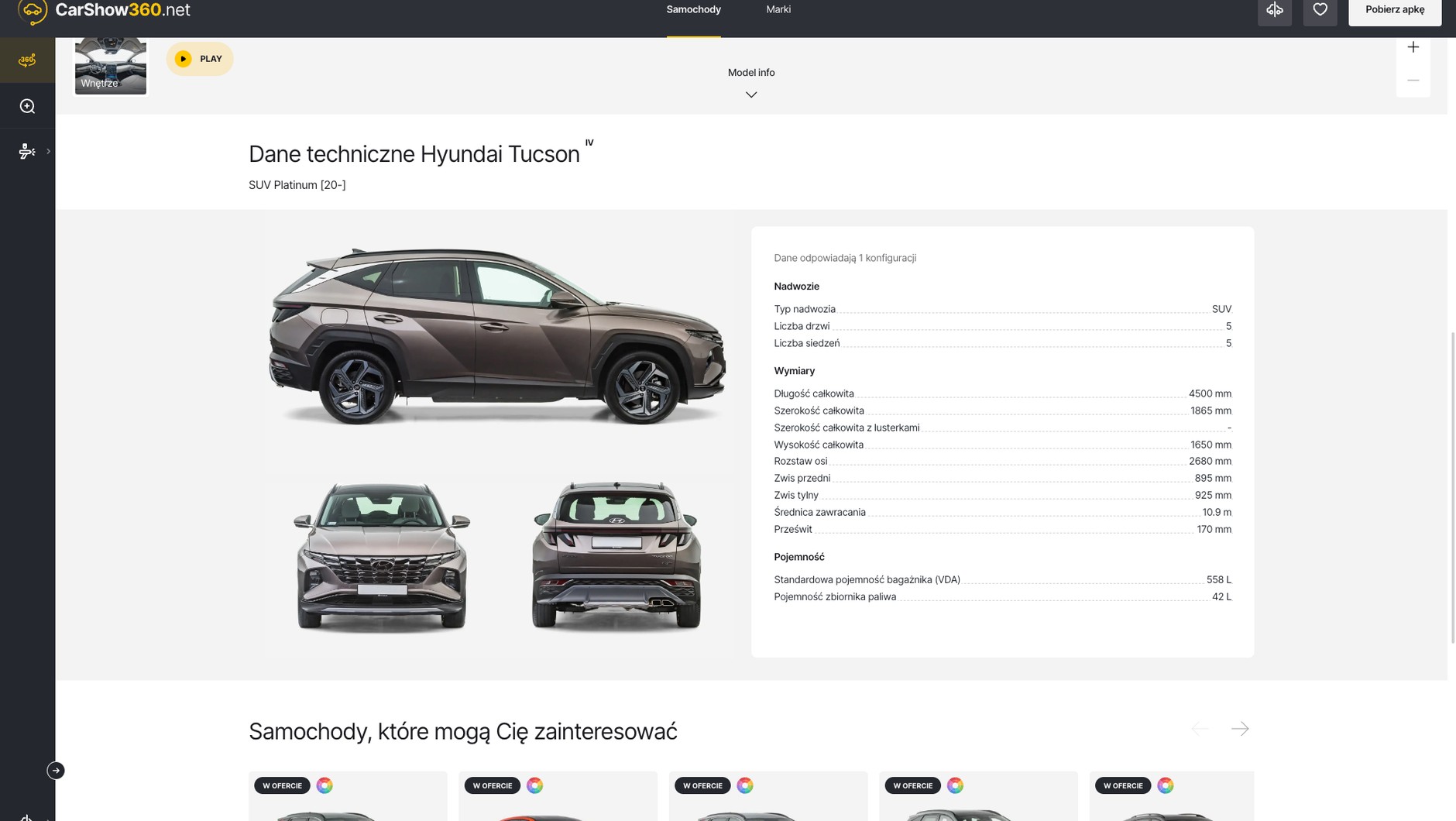
Task: Open the Wnętrze interior thumbnail
Action: (110, 66)
